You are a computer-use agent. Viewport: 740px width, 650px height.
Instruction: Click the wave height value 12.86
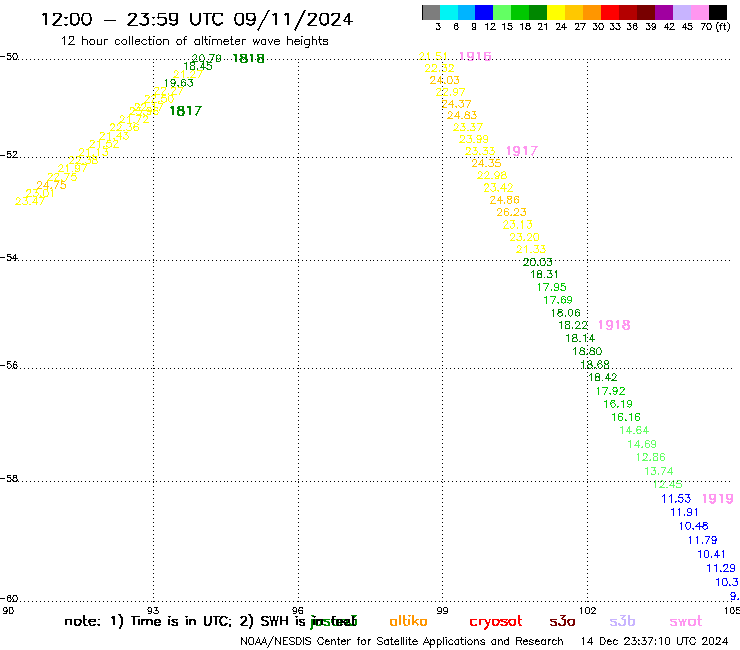coord(650,457)
